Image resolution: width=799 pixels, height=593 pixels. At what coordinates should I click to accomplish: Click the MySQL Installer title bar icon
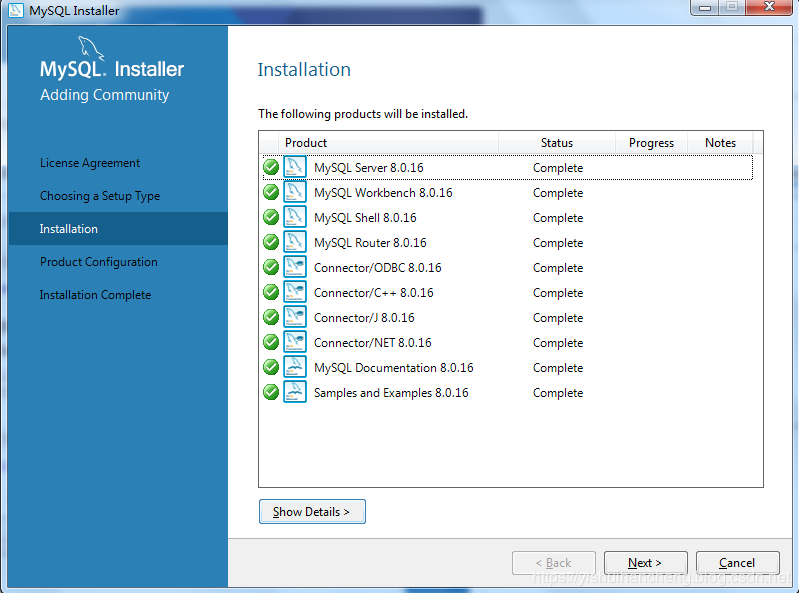pyautogui.click(x=16, y=10)
